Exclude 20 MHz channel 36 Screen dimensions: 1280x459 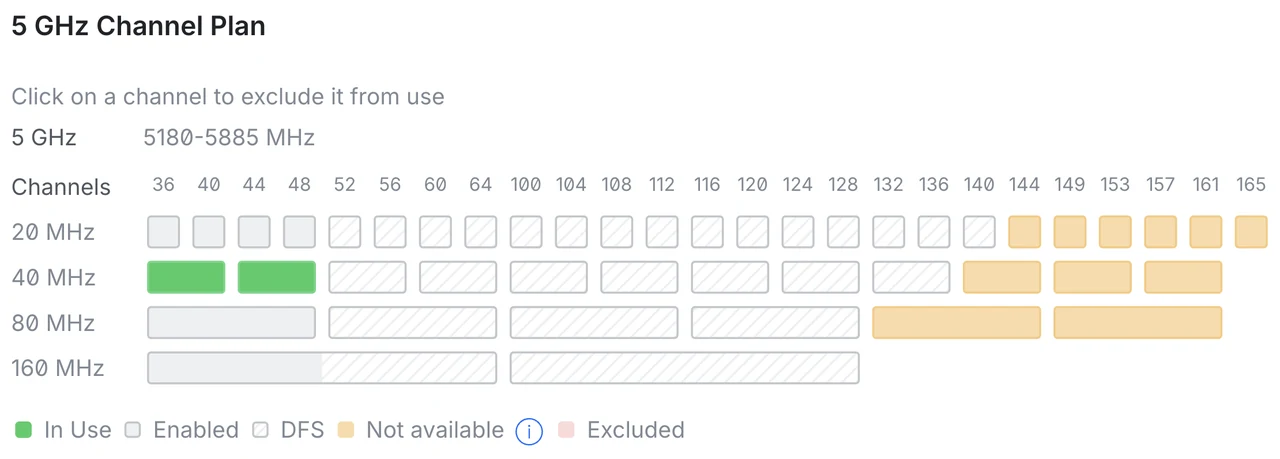(164, 232)
